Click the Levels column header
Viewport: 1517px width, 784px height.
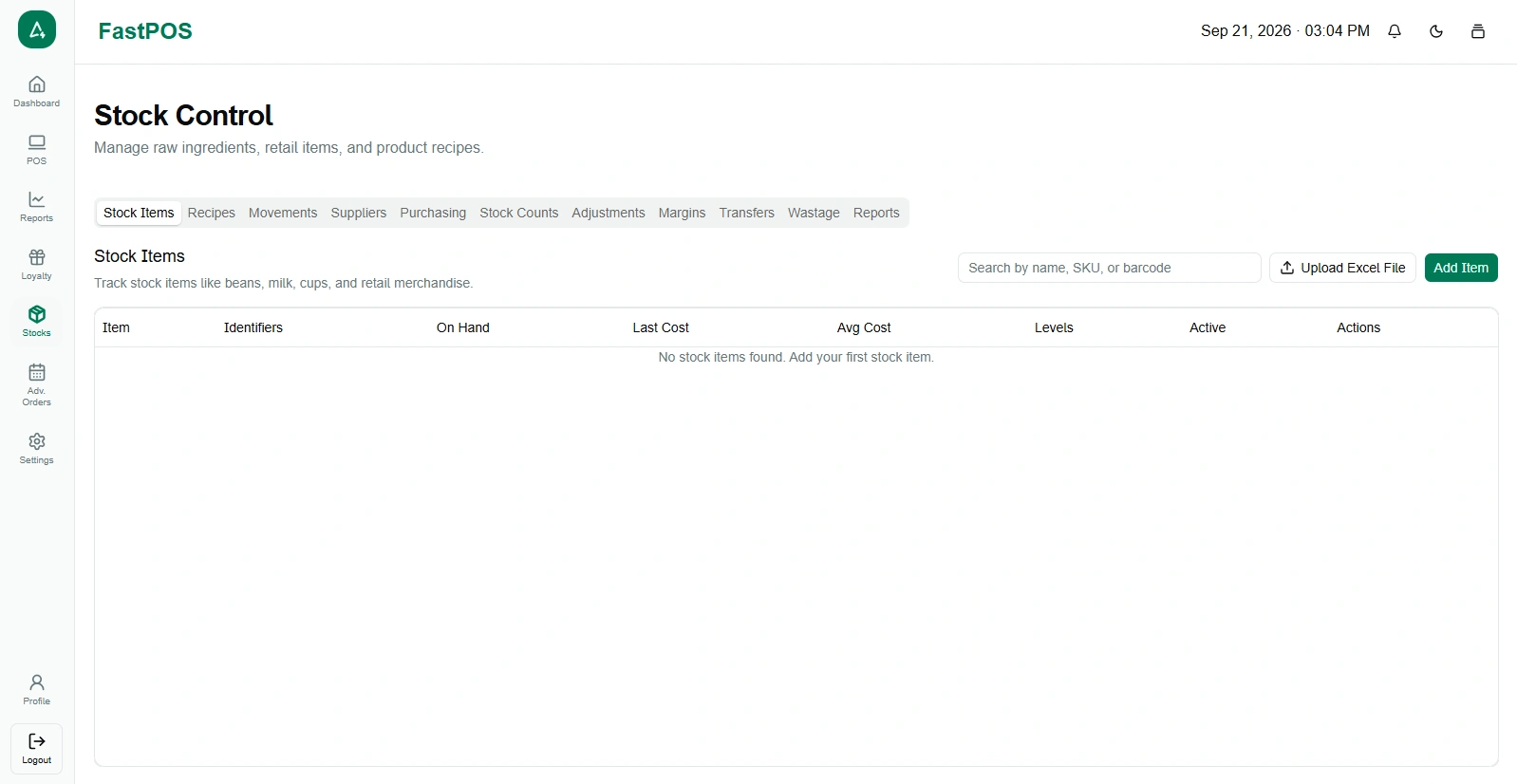pyautogui.click(x=1054, y=327)
